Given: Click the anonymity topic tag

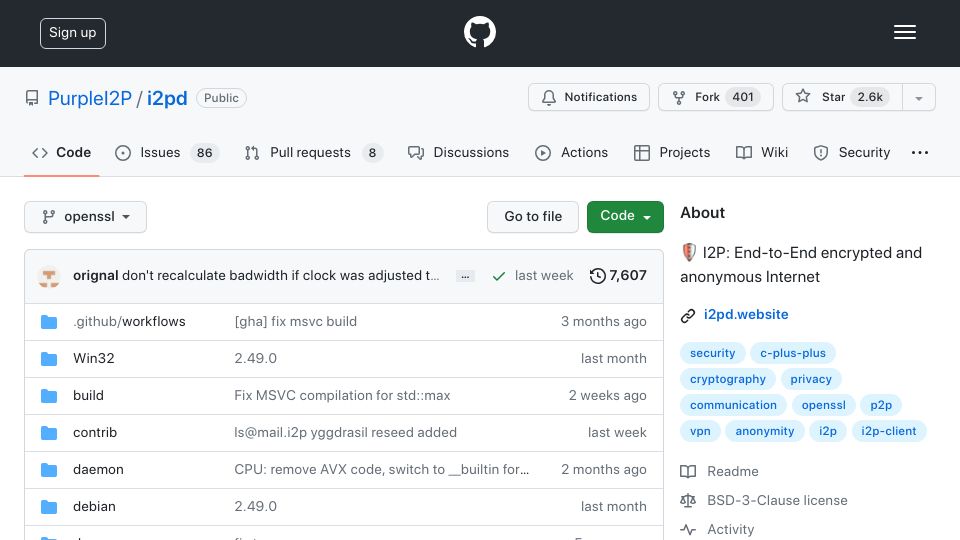Looking at the screenshot, I should pos(765,431).
